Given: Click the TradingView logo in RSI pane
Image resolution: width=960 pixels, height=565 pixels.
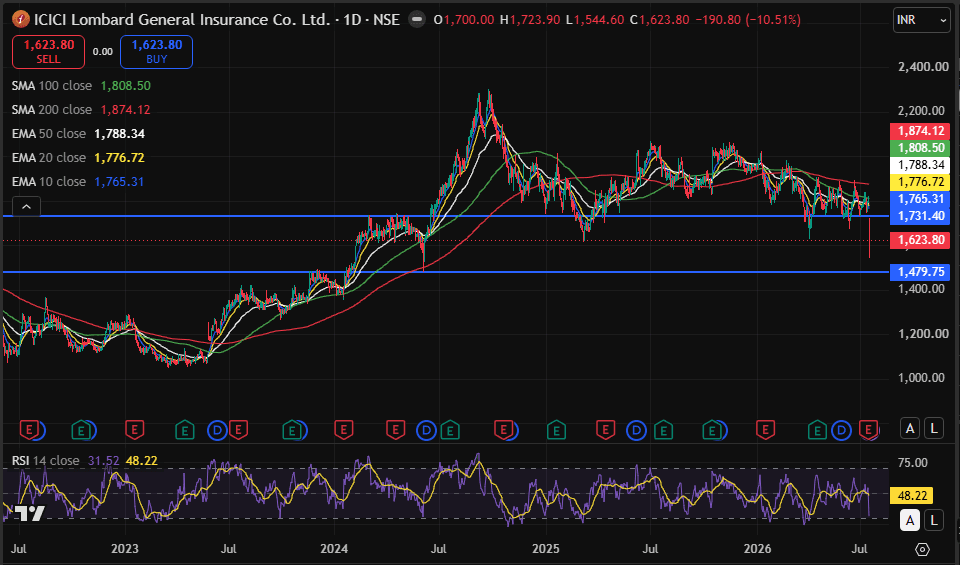Looking at the screenshot, I should (29, 513).
